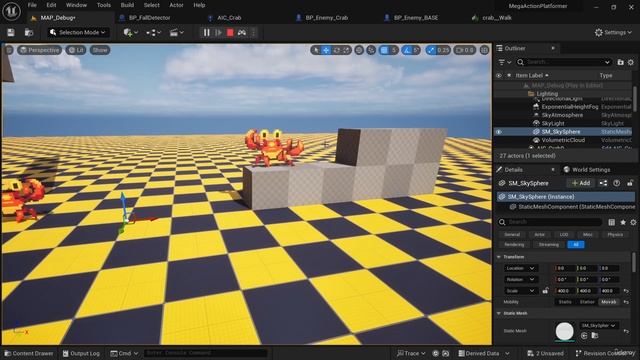Open the Actor menu
This screenshot has height=360, width=640.
point(176,5)
